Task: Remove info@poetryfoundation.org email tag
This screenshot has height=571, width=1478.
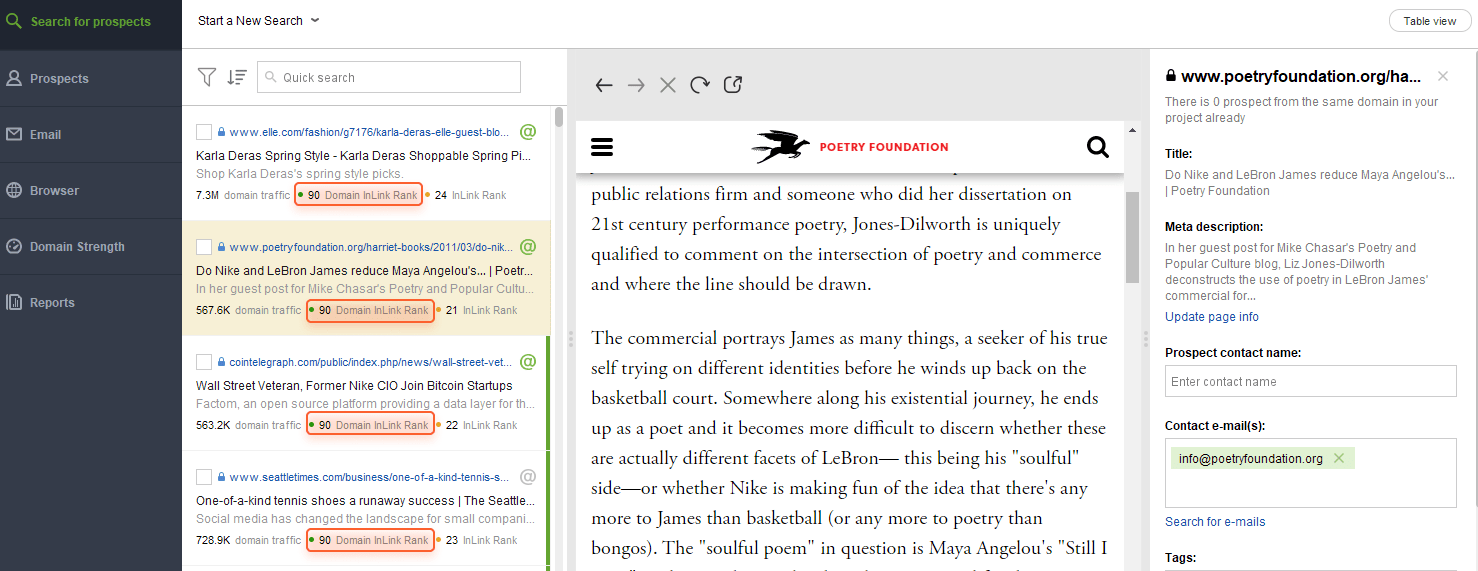Action: 1339,458
